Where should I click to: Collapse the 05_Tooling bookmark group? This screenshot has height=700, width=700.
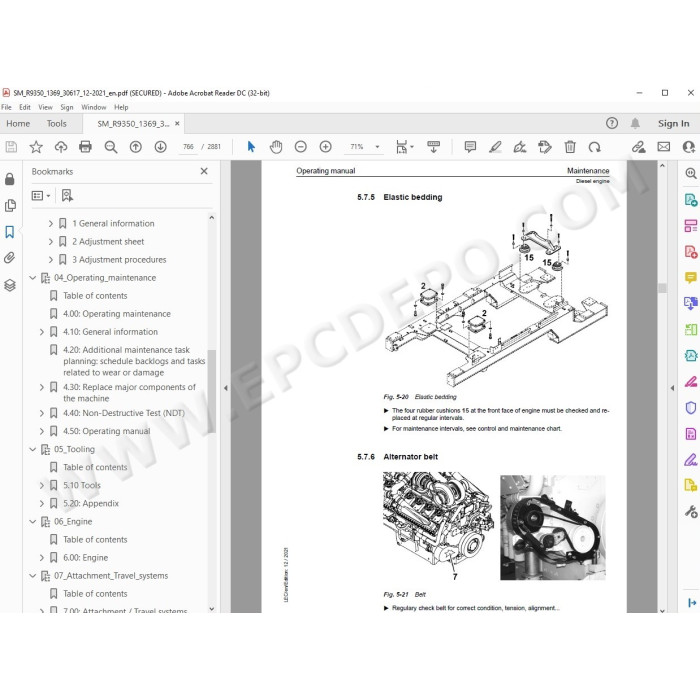33,449
